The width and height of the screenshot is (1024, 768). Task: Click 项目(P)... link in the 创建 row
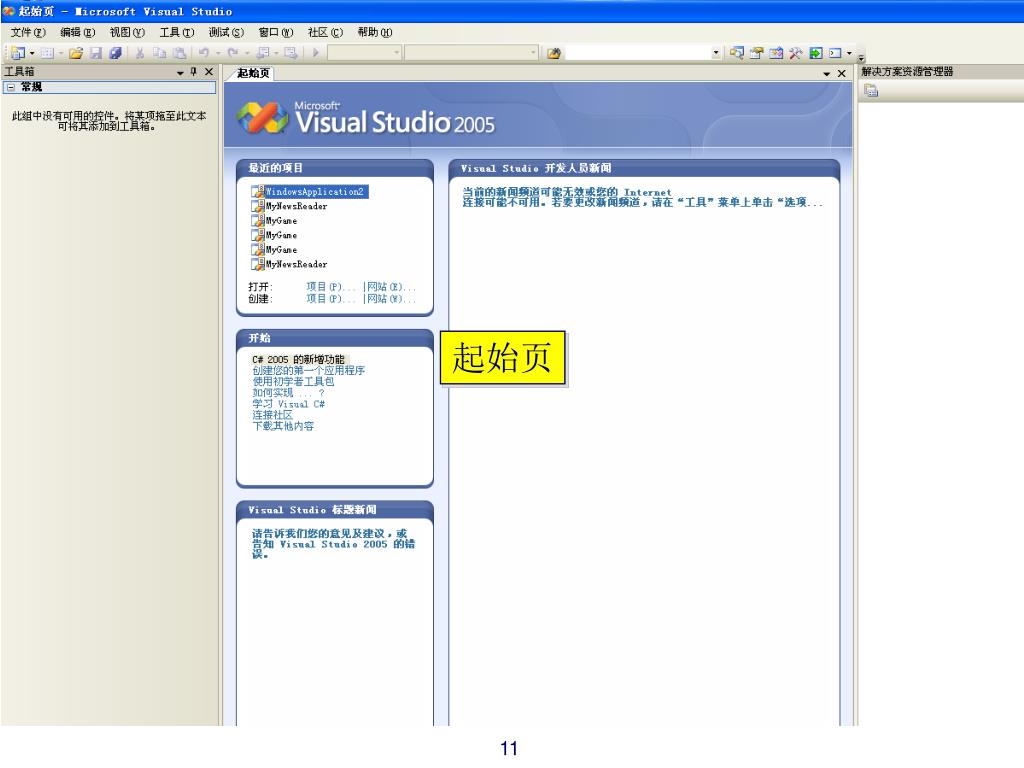330,298
